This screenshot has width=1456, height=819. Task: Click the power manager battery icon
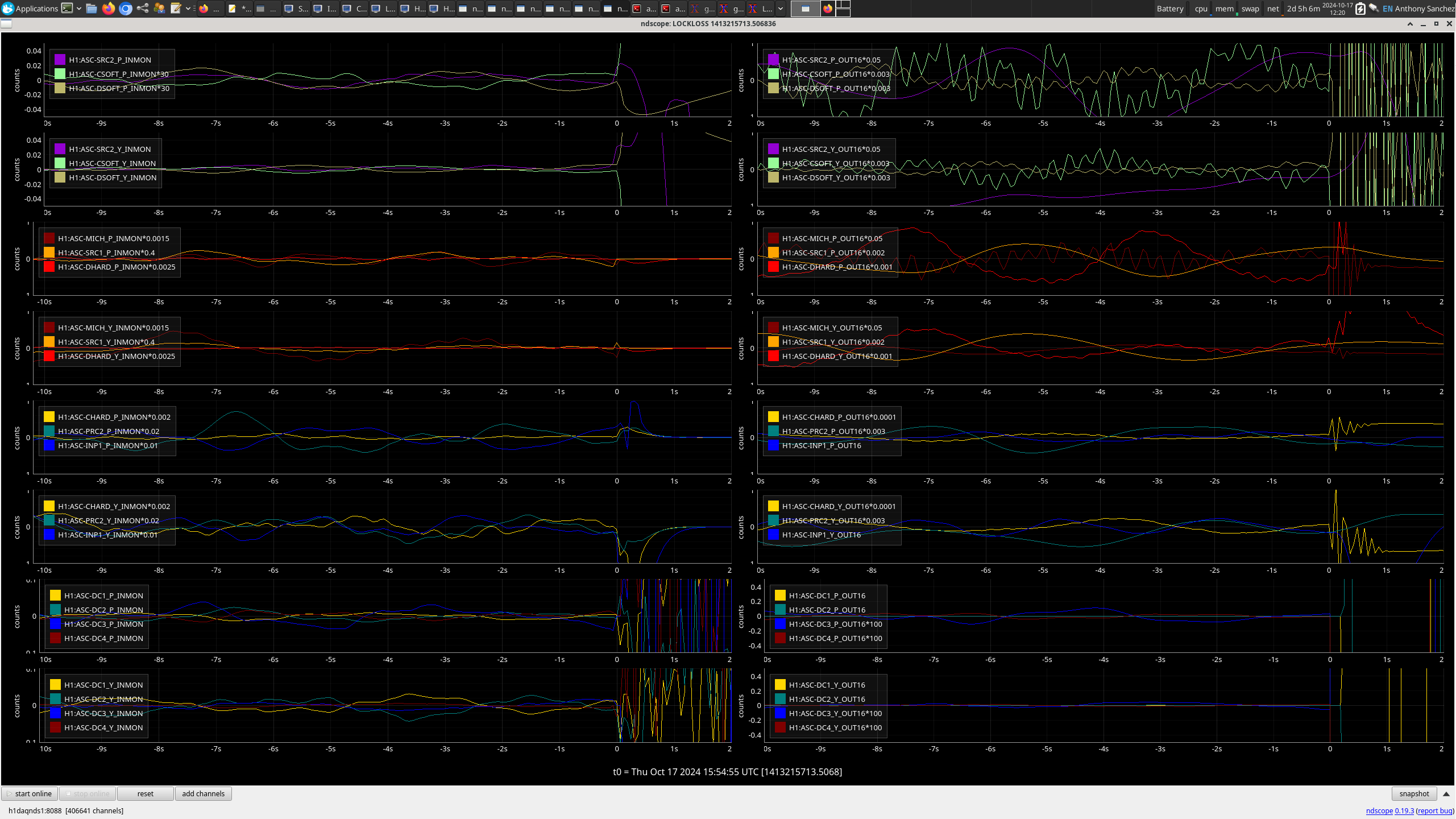tap(1360, 9)
